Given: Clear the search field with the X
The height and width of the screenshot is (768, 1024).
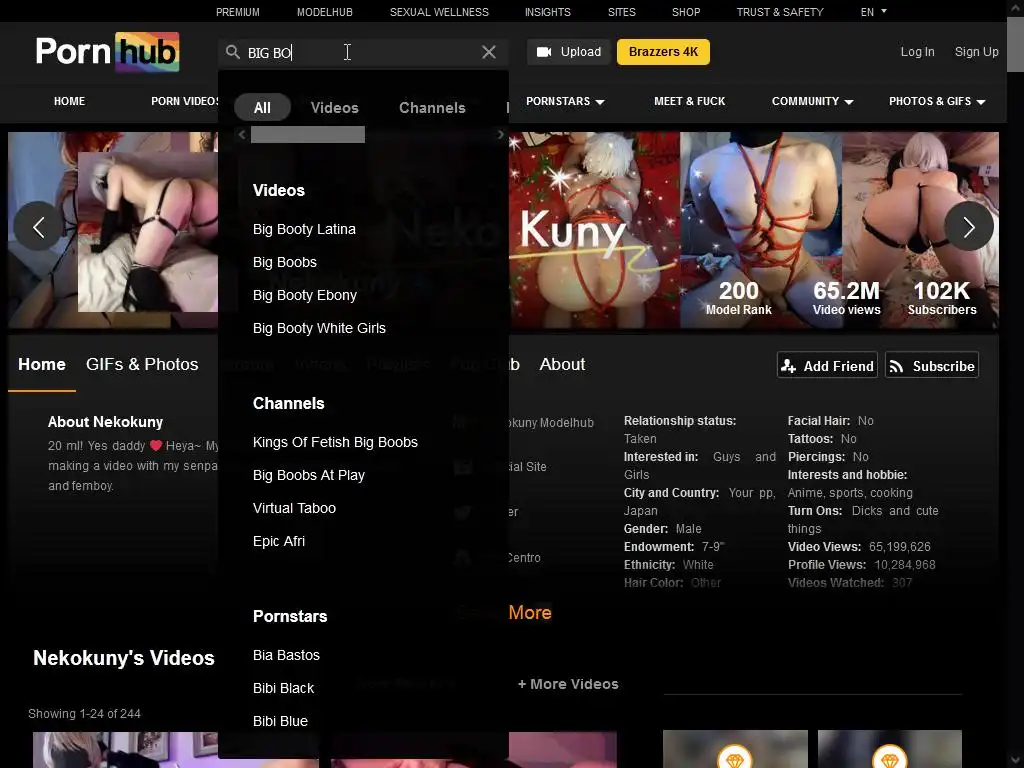Looking at the screenshot, I should click(x=488, y=52).
